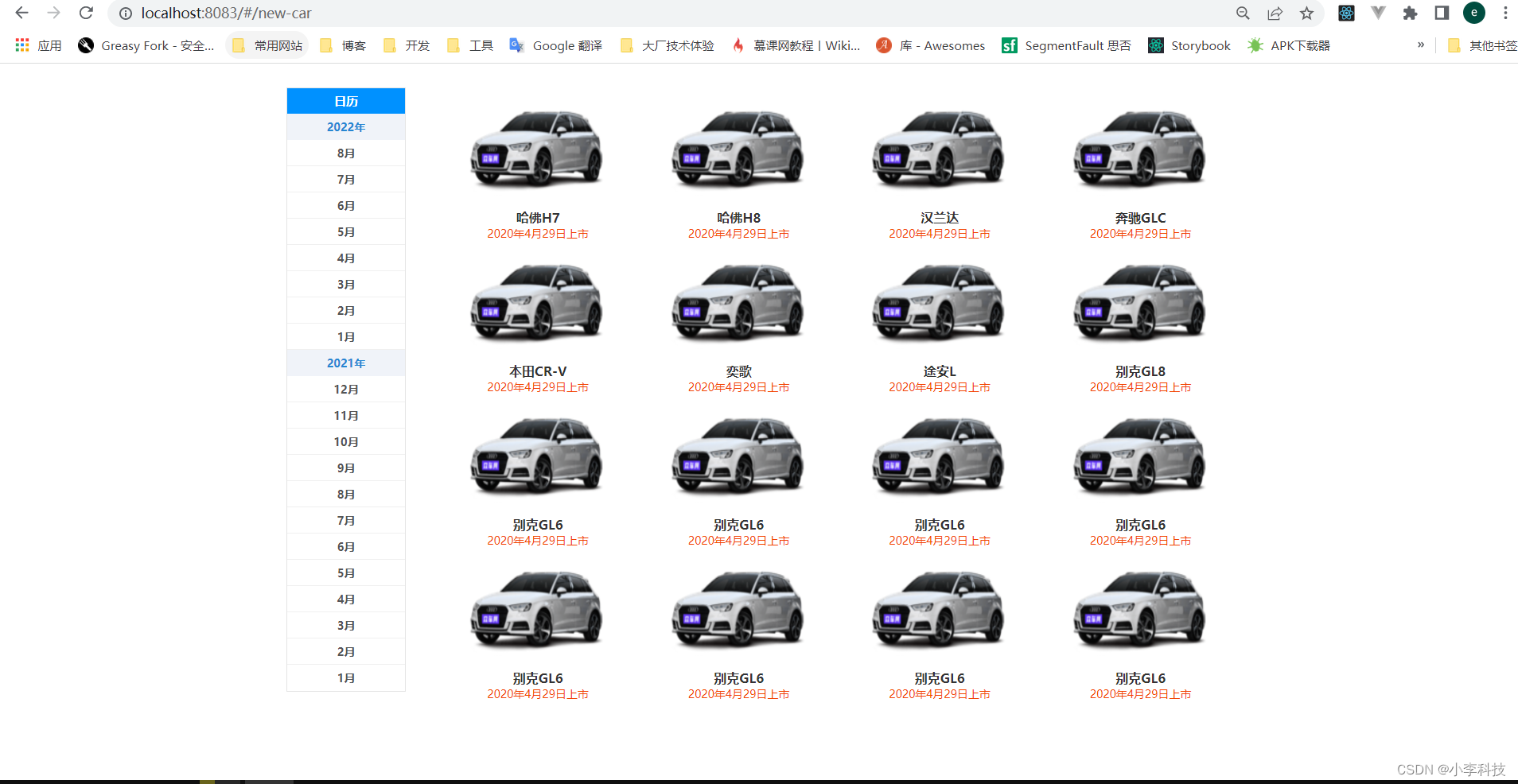The image size is (1518, 784).
Task: Open the Storybook bookmark
Action: tap(1189, 45)
